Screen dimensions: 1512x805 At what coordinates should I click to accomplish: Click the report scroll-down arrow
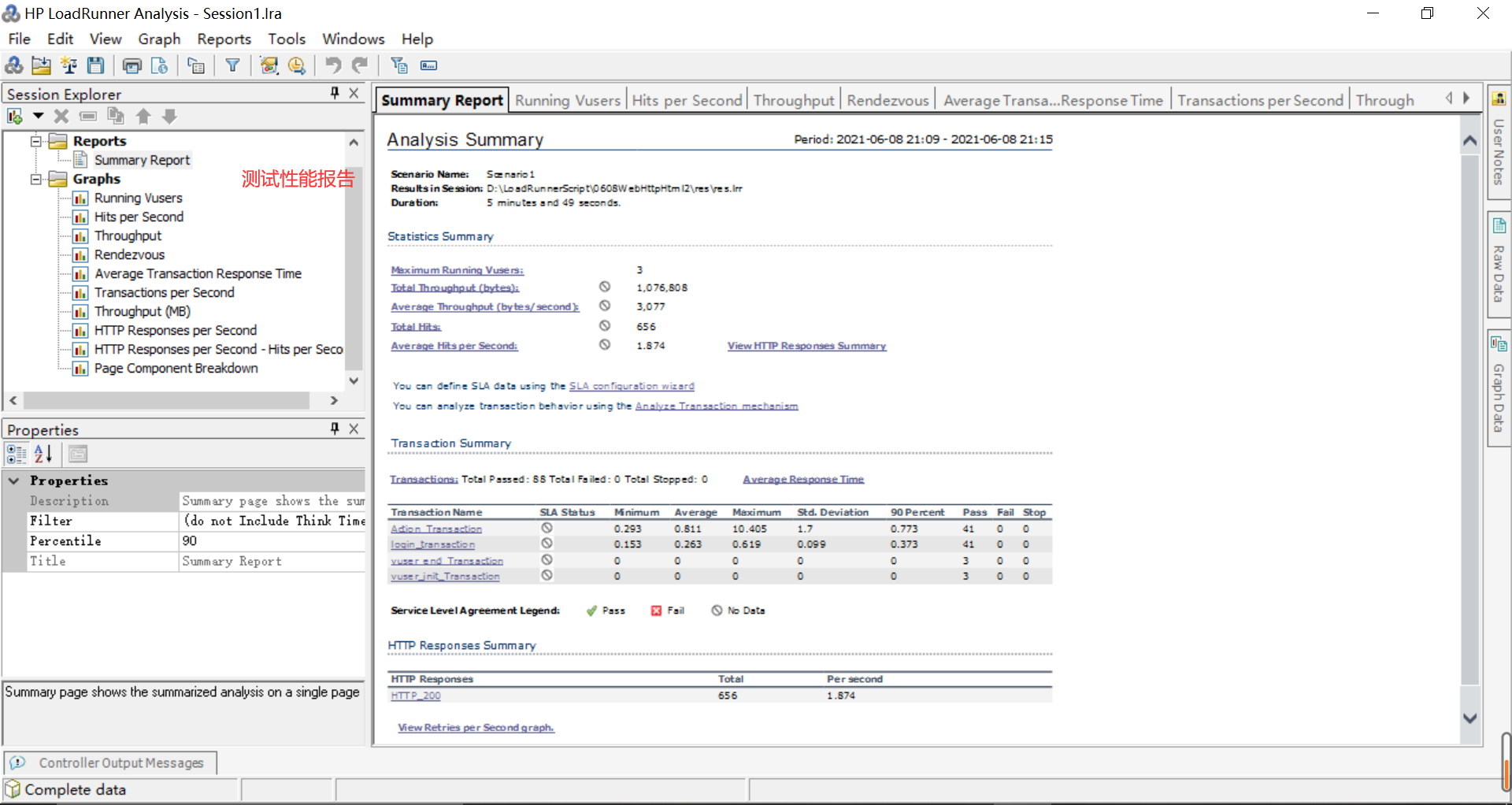pos(1469,718)
